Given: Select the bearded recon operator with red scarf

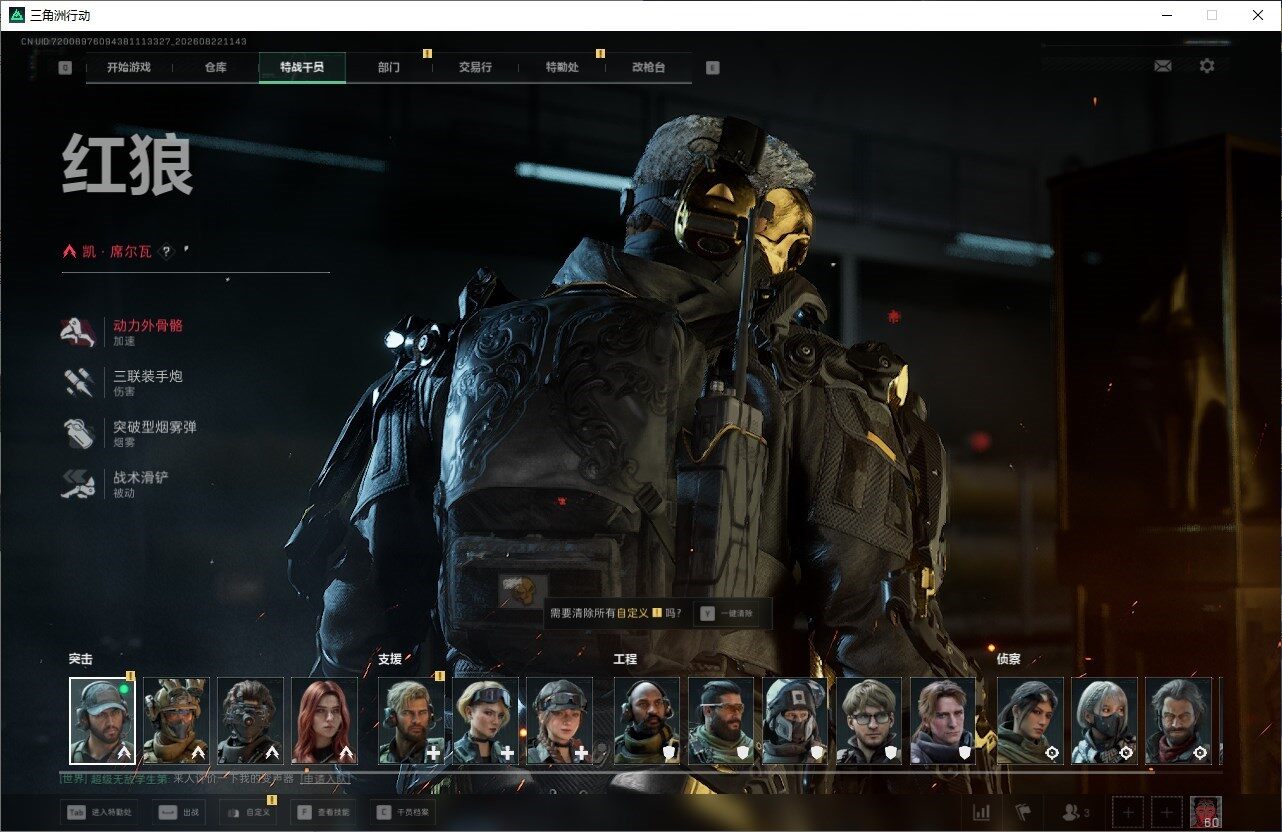Looking at the screenshot, I should (1178, 721).
